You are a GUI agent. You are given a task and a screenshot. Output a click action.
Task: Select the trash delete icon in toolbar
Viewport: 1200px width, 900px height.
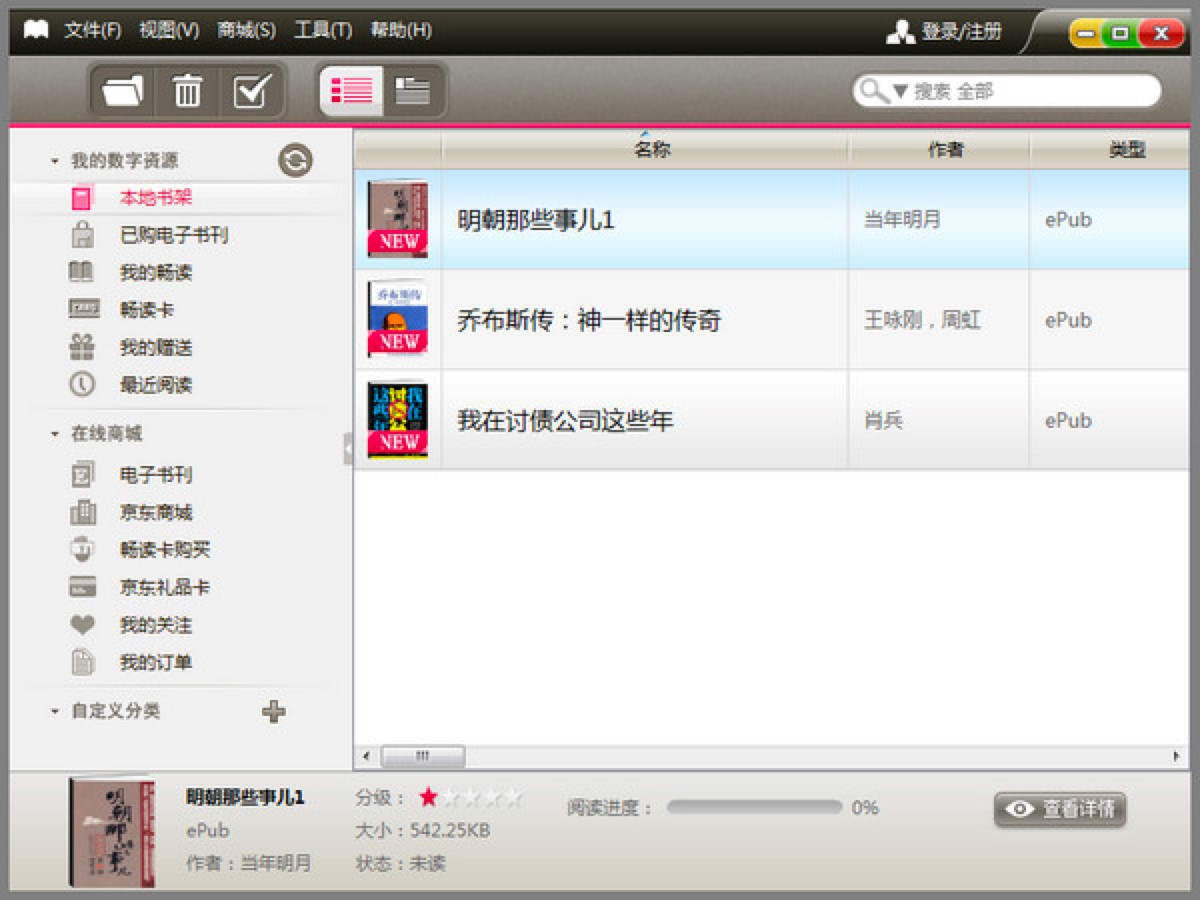[187, 90]
